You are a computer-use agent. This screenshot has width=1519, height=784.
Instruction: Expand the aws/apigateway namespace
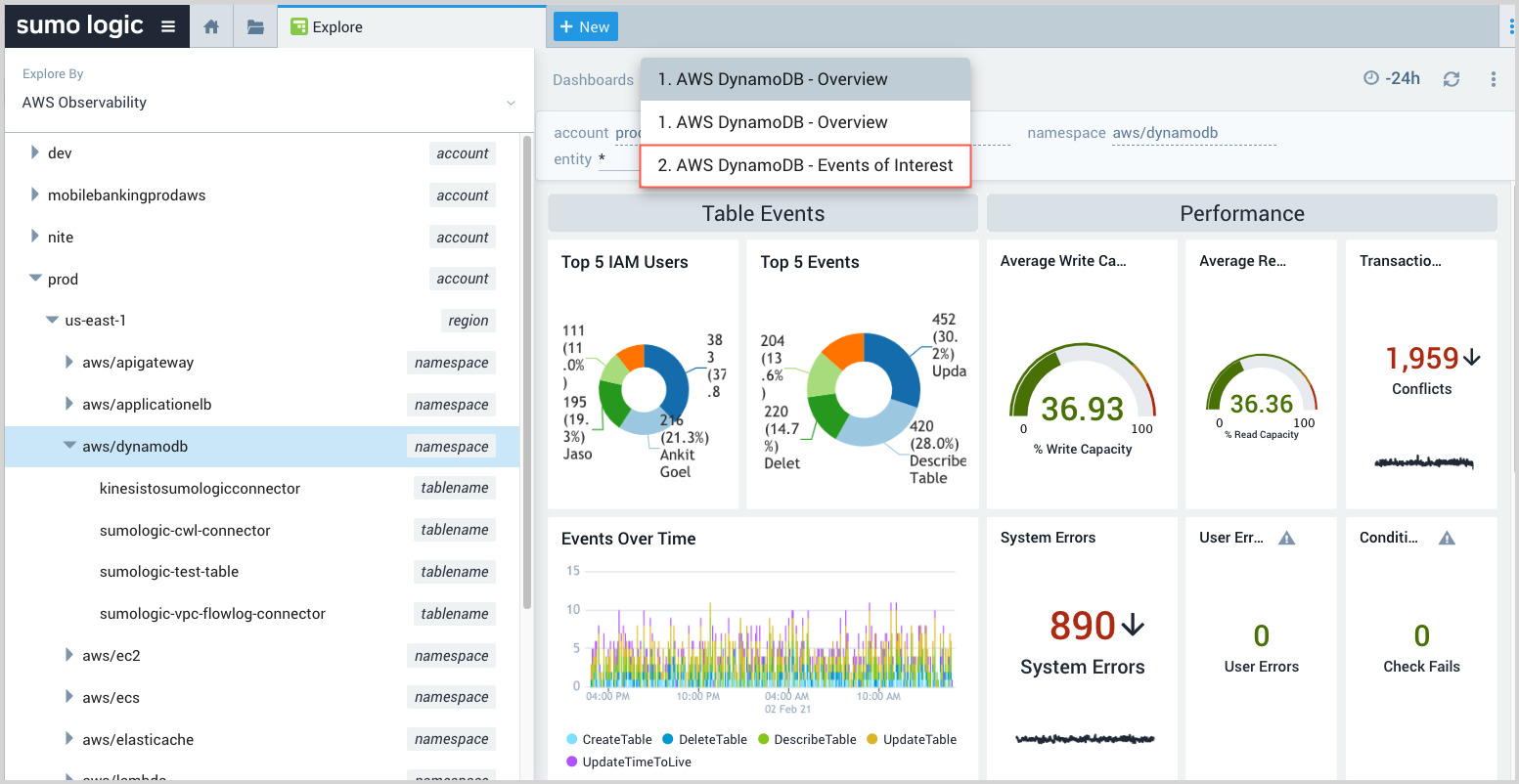pyautogui.click(x=68, y=363)
